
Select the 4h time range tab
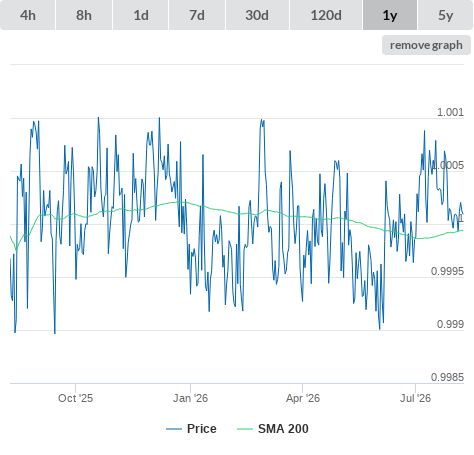(28, 15)
